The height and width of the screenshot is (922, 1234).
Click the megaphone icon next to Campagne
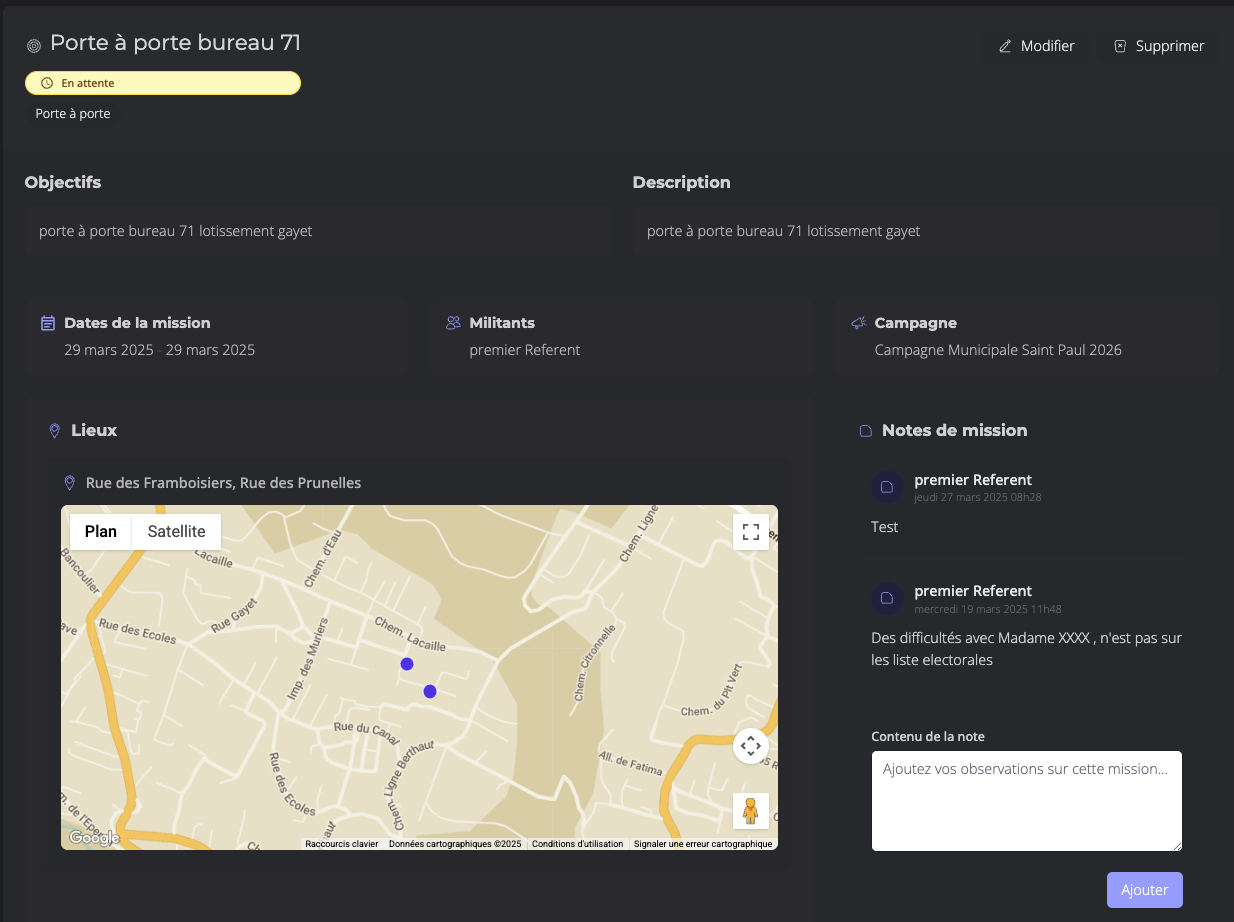click(858, 323)
